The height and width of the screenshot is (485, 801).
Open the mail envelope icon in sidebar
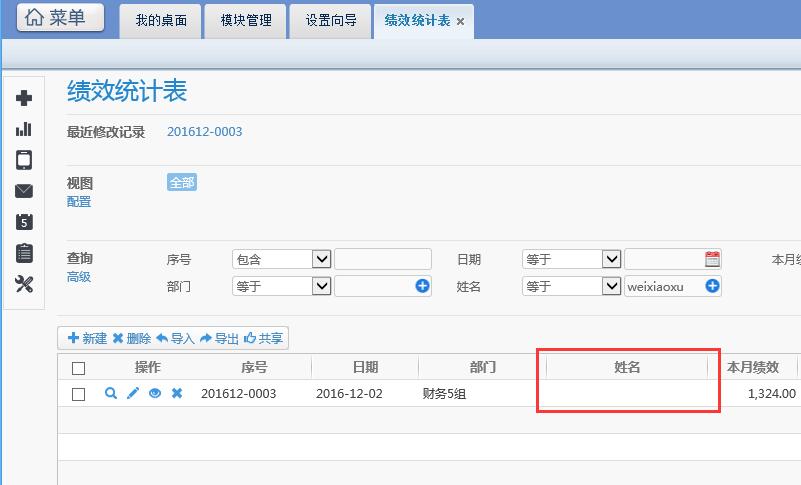pos(24,191)
